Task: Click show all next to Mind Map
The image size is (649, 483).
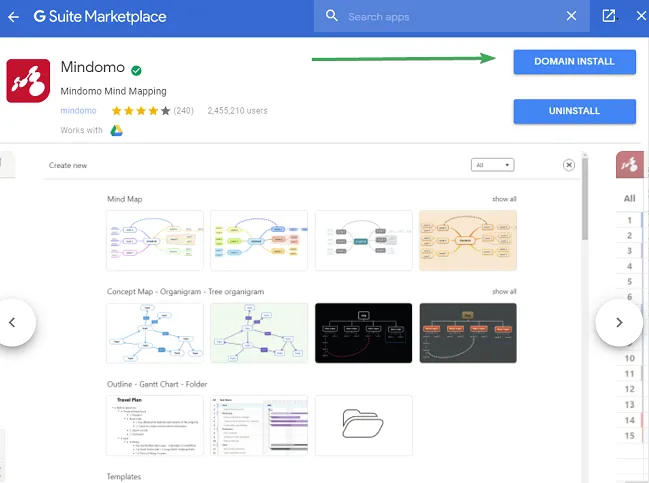Action: point(504,199)
